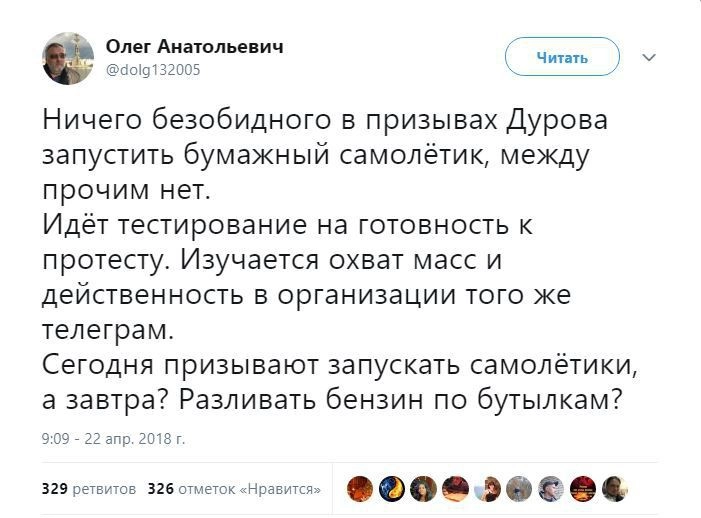The image size is (701, 518).
Task: Click the gray sixth liker avatar
Action: (520, 489)
